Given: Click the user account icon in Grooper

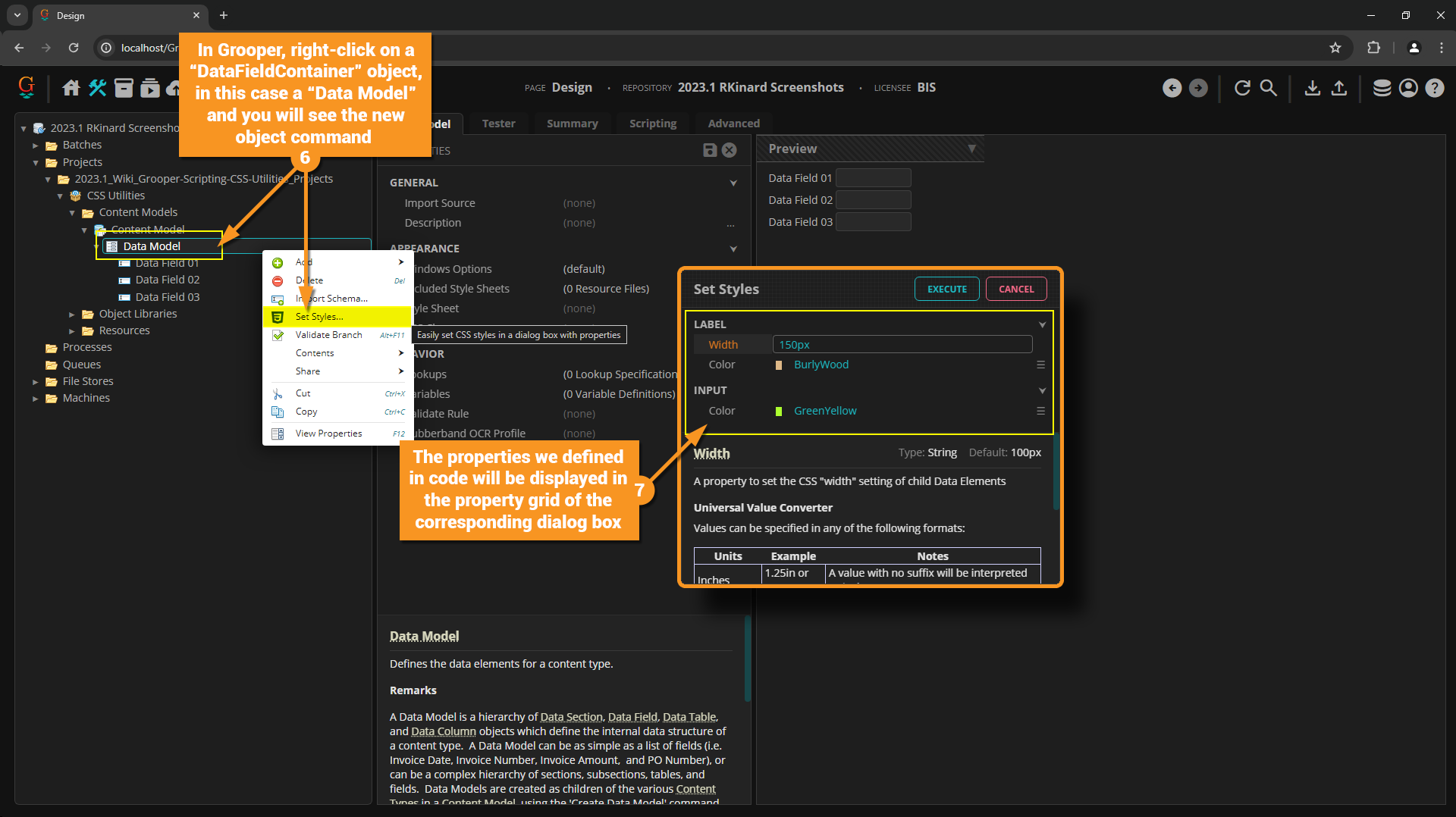Looking at the screenshot, I should (x=1408, y=88).
